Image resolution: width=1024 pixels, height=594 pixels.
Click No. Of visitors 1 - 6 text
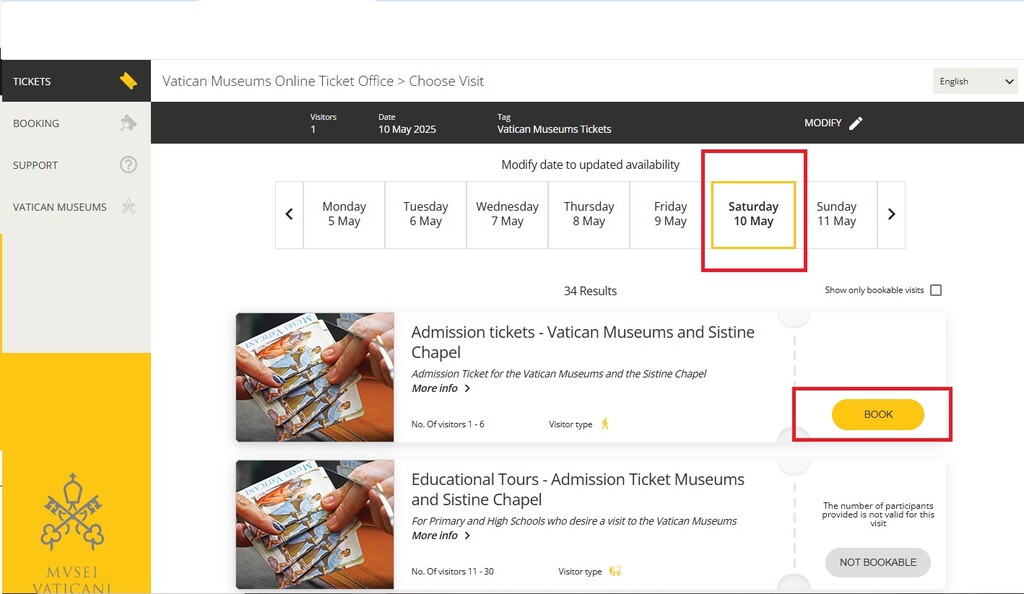pyautogui.click(x=448, y=424)
